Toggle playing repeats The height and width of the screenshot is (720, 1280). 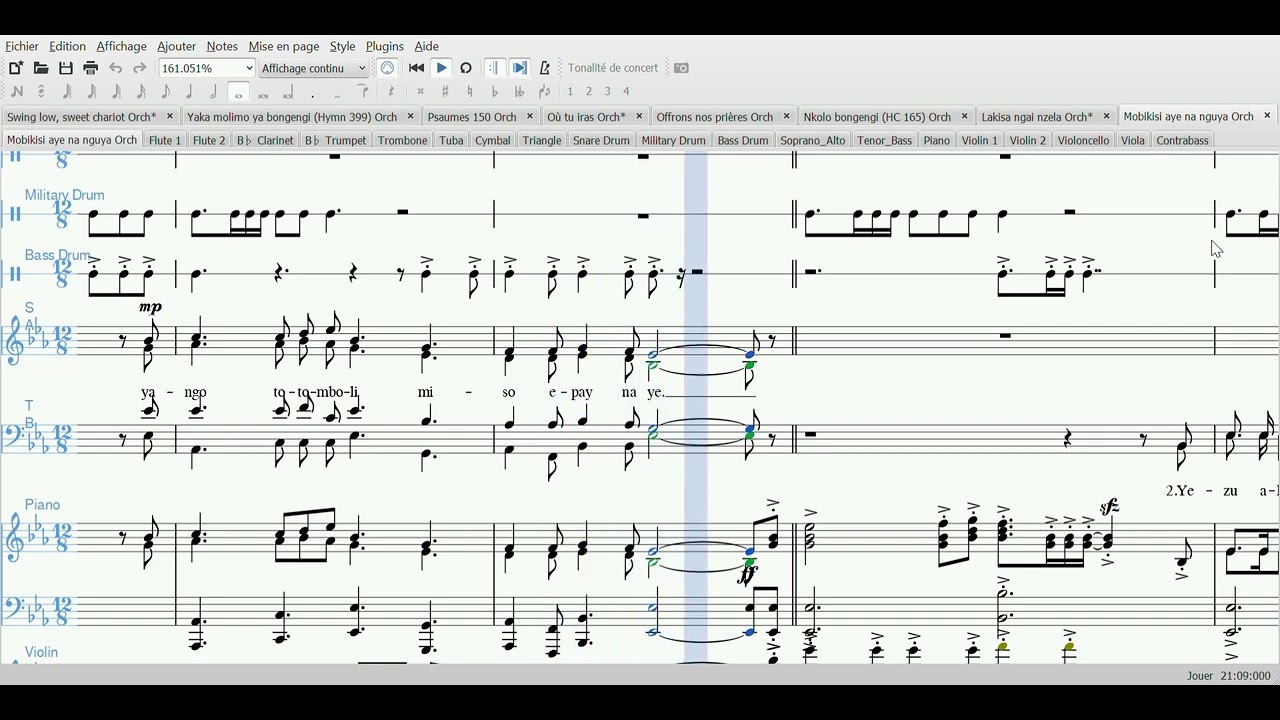click(x=493, y=68)
